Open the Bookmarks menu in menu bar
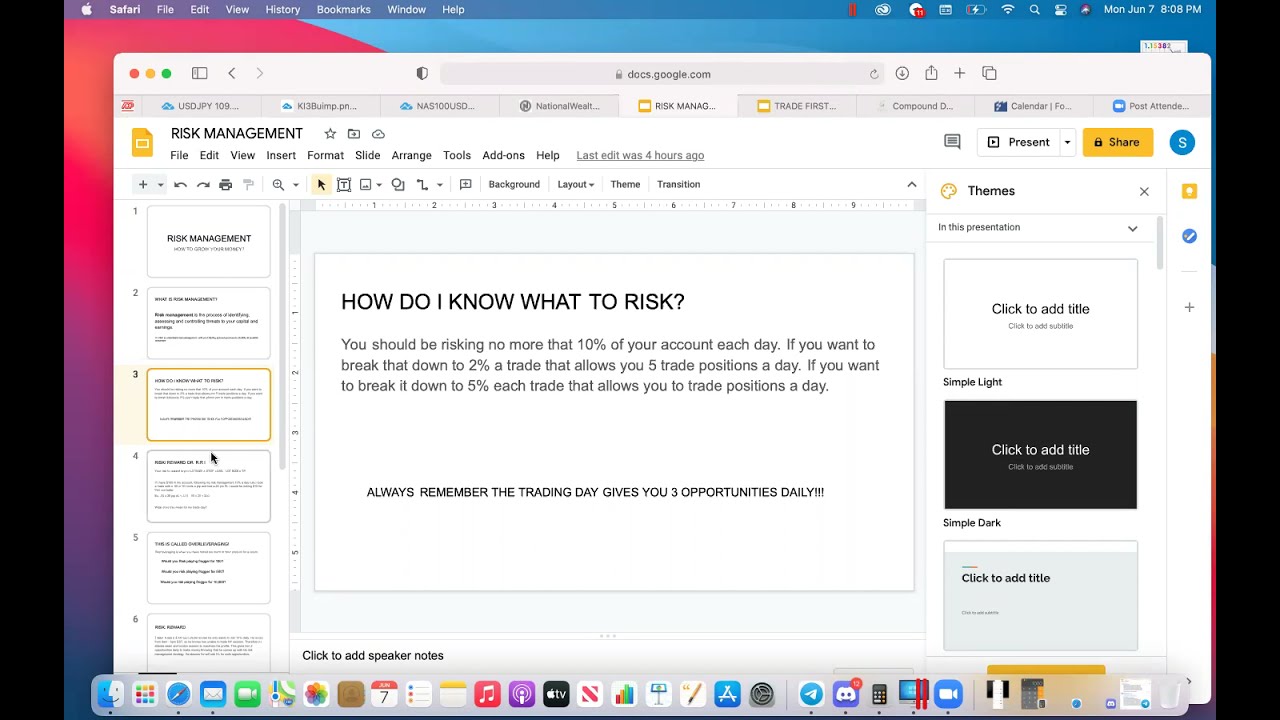 343,9
